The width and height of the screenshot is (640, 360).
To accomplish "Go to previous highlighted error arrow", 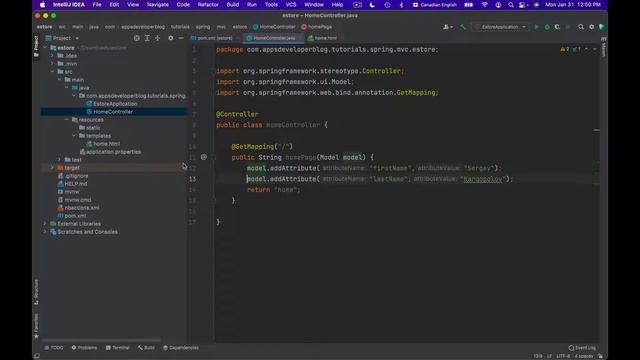I will coord(587,49).
